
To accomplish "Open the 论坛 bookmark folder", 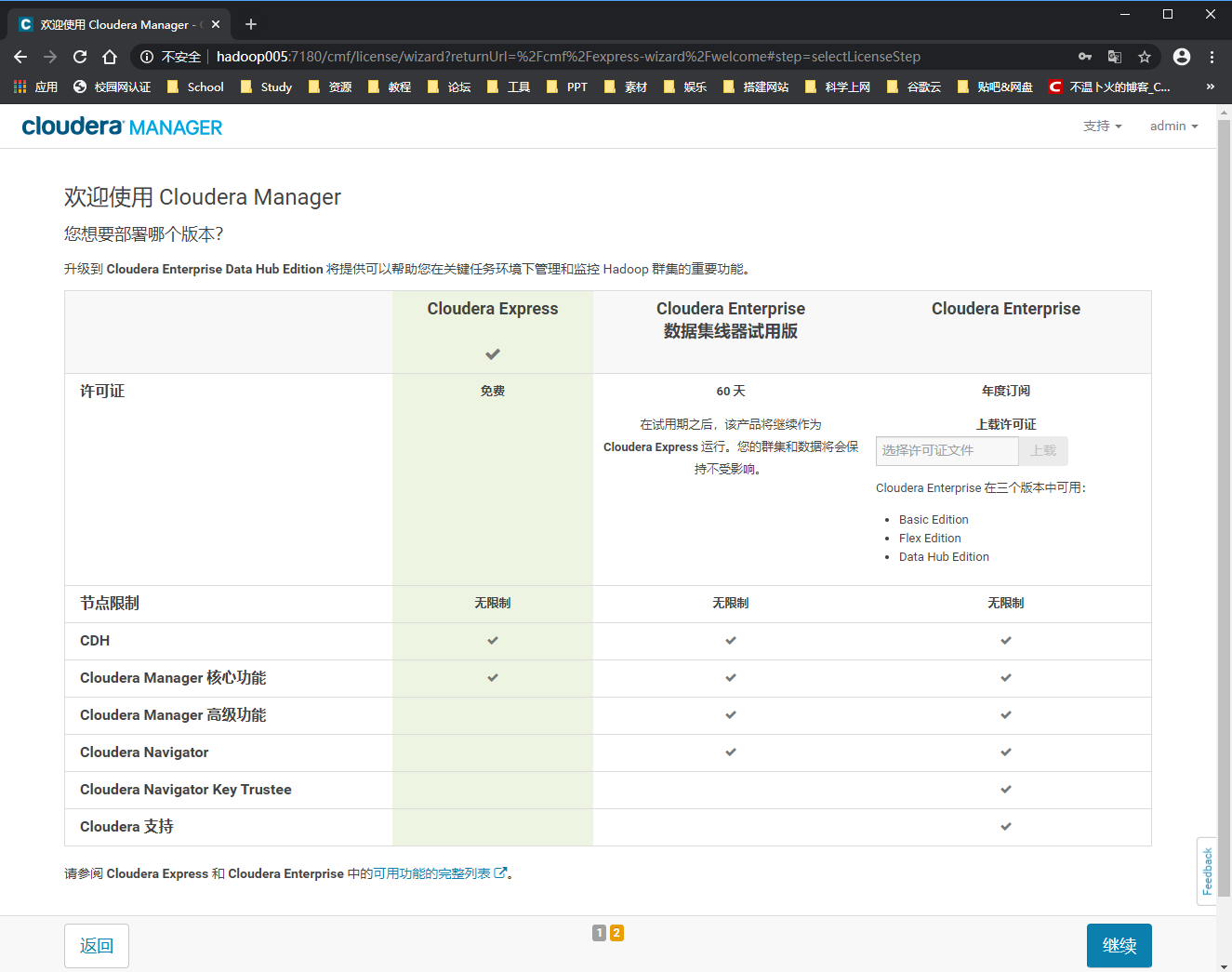I will click(x=449, y=87).
